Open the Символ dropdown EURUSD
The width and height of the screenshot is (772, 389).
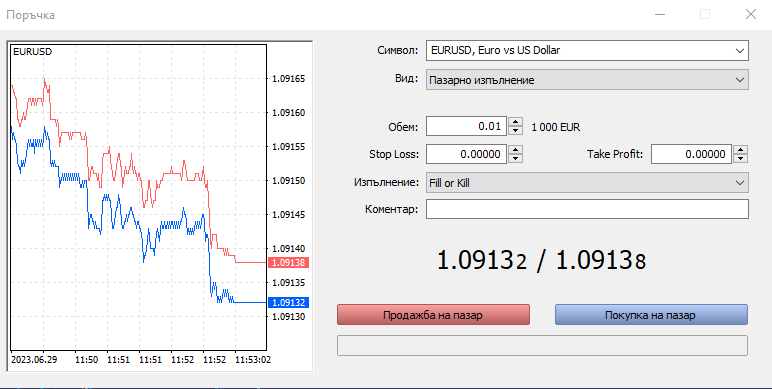click(587, 50)
